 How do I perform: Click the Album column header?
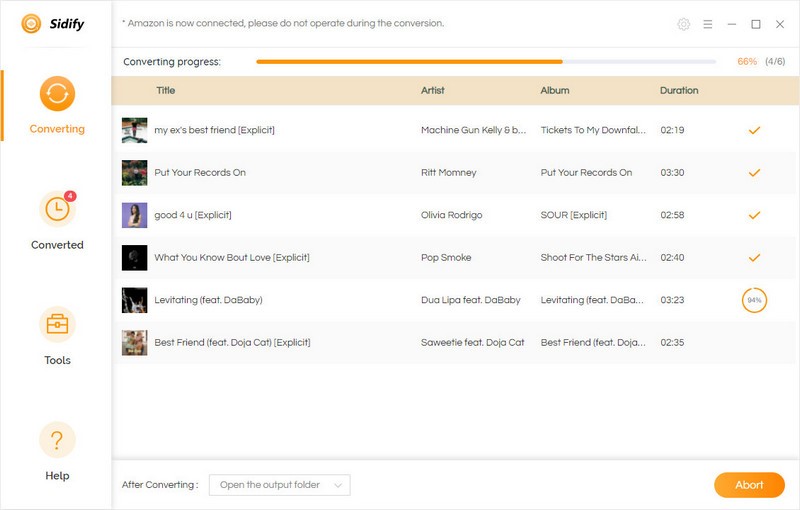(554, 91)
